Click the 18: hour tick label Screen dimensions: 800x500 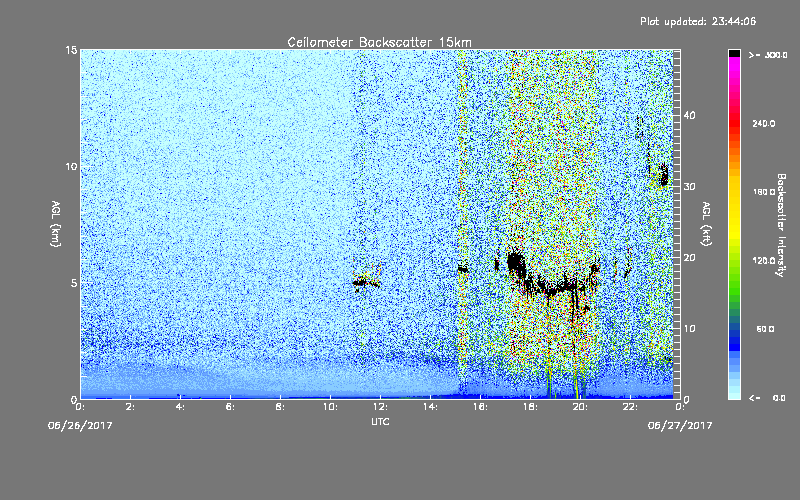coord(530,407)
